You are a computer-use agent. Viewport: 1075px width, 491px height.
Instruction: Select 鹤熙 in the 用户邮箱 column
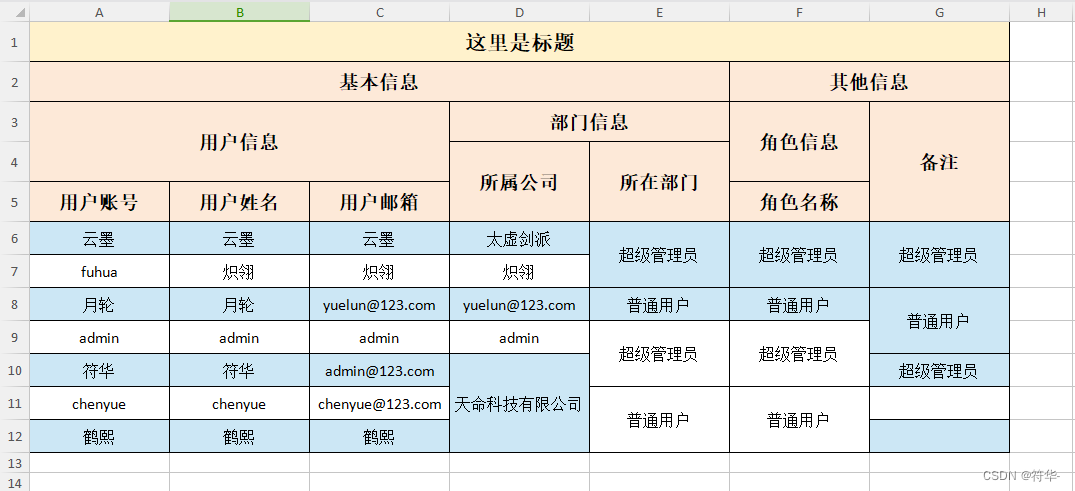pyautogui.click(x=379, y=437)
